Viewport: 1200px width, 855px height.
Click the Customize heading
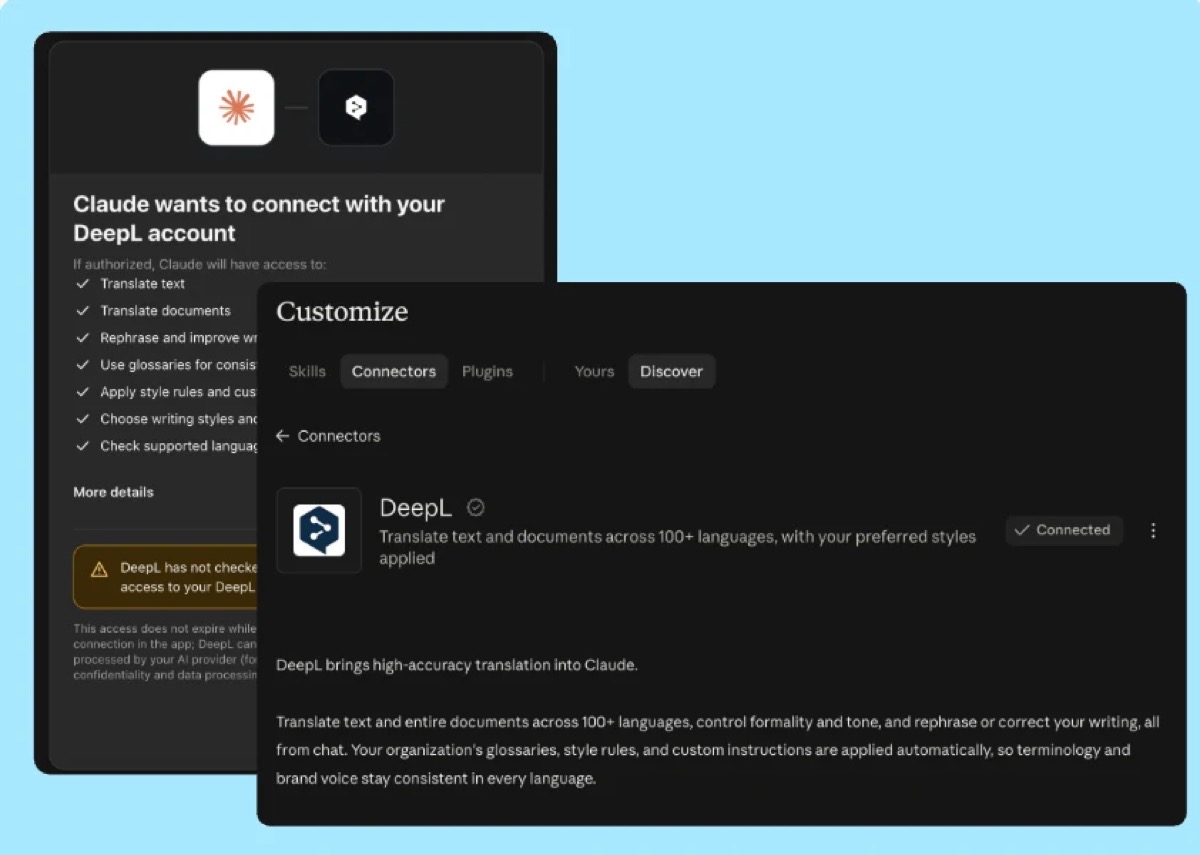(342, 312)
